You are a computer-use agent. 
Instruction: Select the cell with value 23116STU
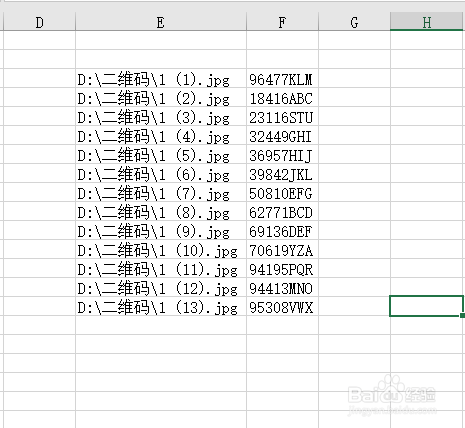(x=282, y=116)
